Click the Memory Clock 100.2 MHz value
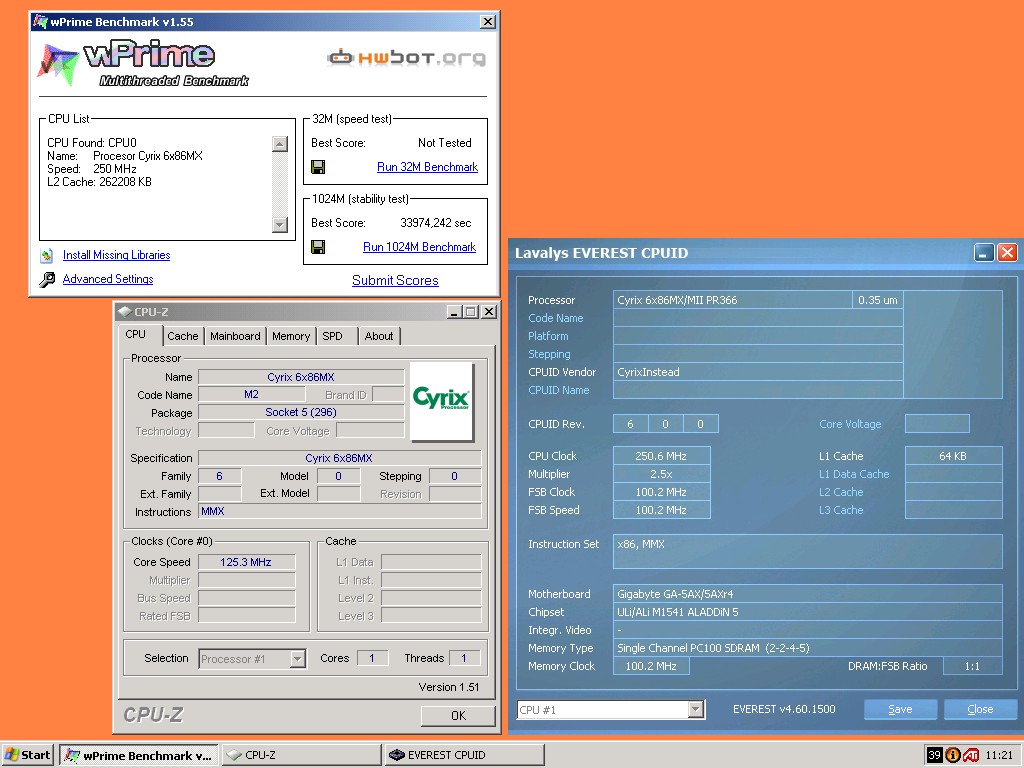 click(651, 666)
